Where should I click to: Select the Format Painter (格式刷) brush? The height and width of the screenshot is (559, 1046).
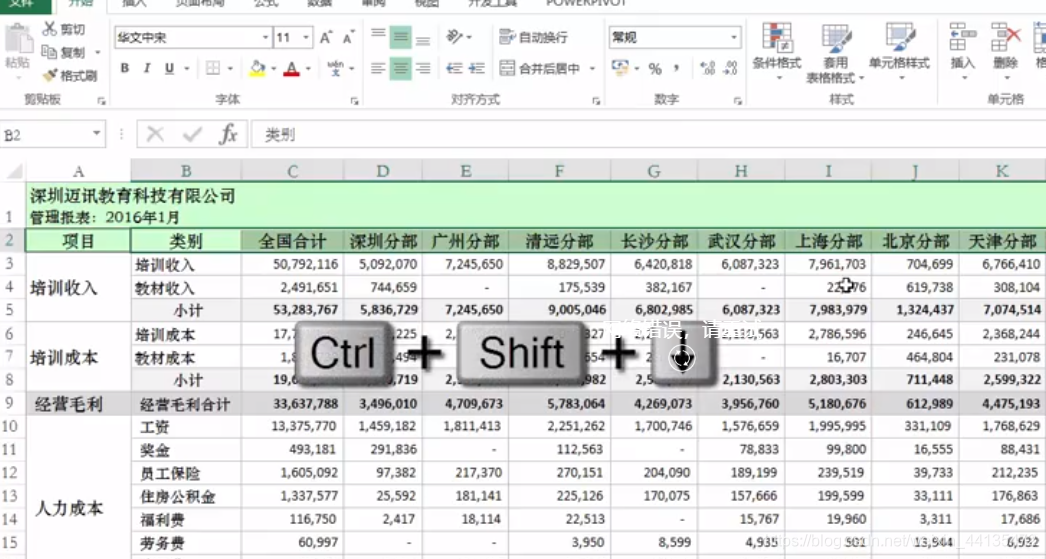click(50, 75)
